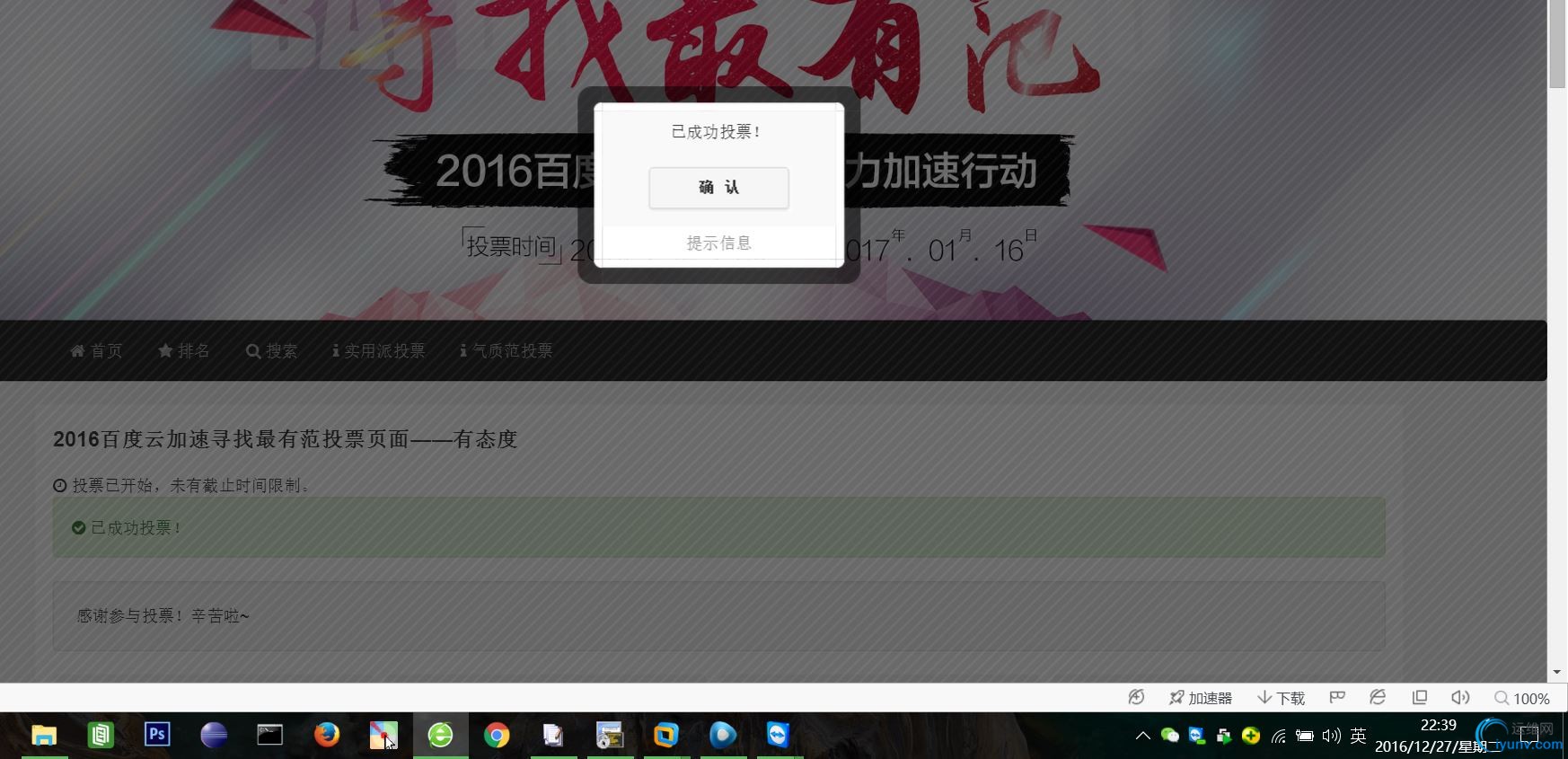
Task: Open the document-copy app taskbar icon
Action: [553, 736]
